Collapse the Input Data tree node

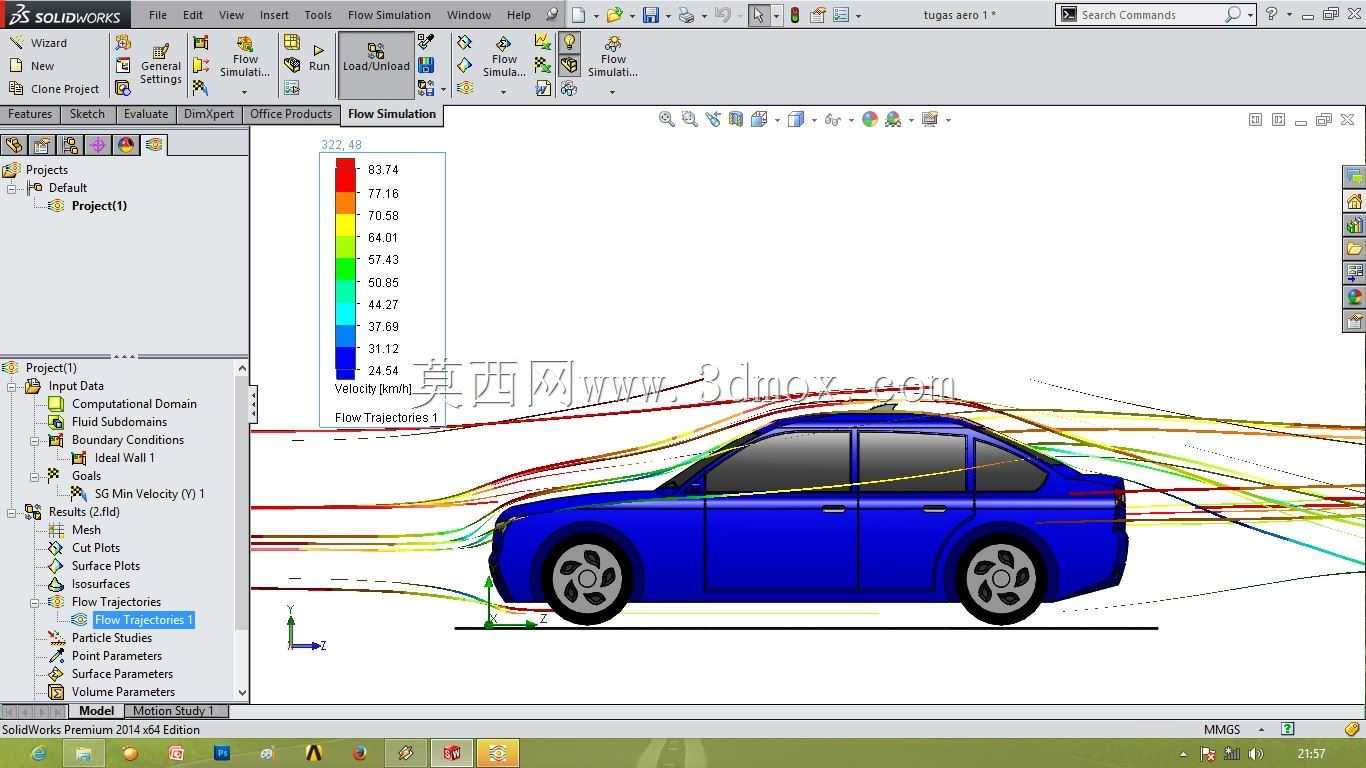pos(12,386)
